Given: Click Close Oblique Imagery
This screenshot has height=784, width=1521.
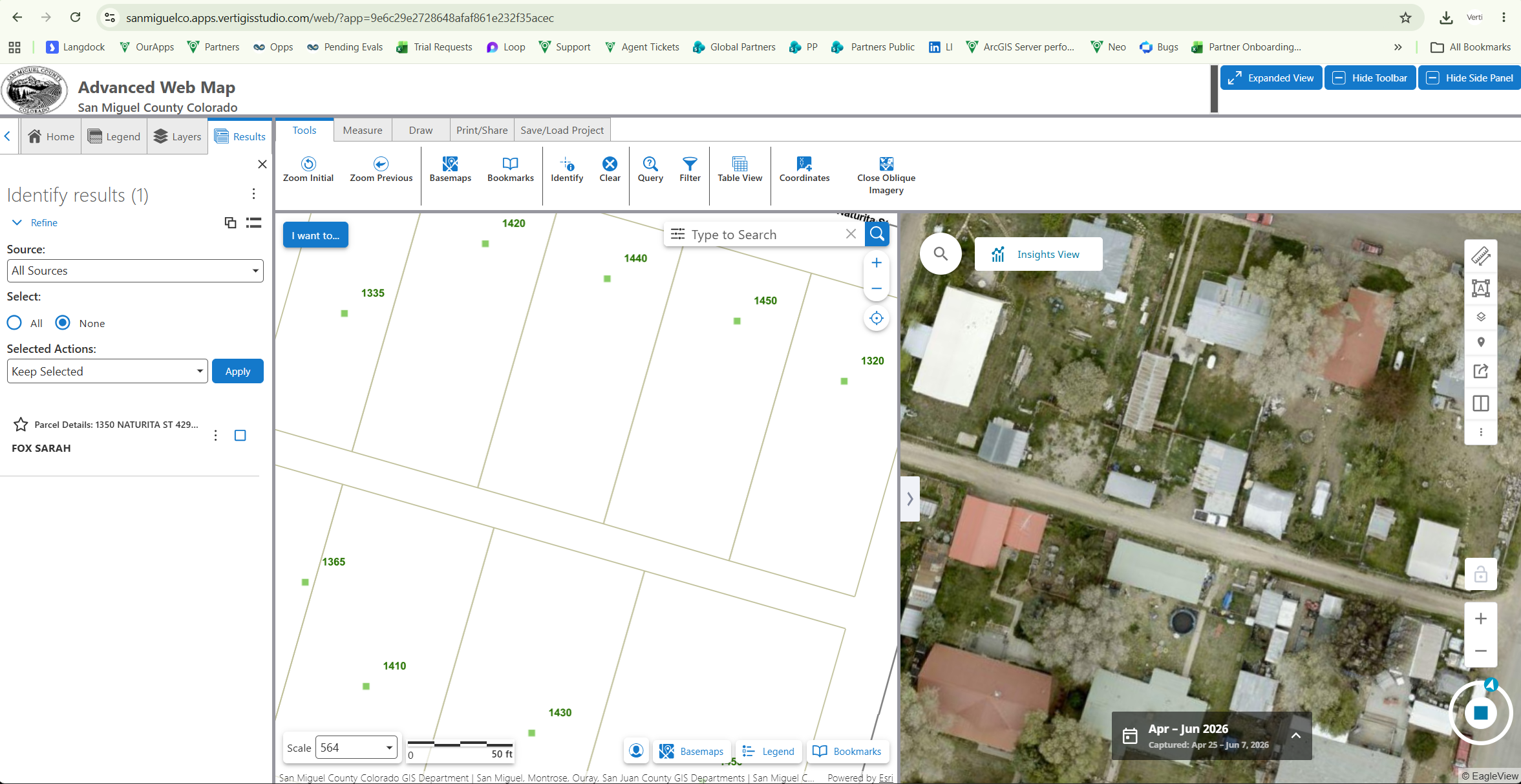Looking at the screenshot, I should 886,176.
